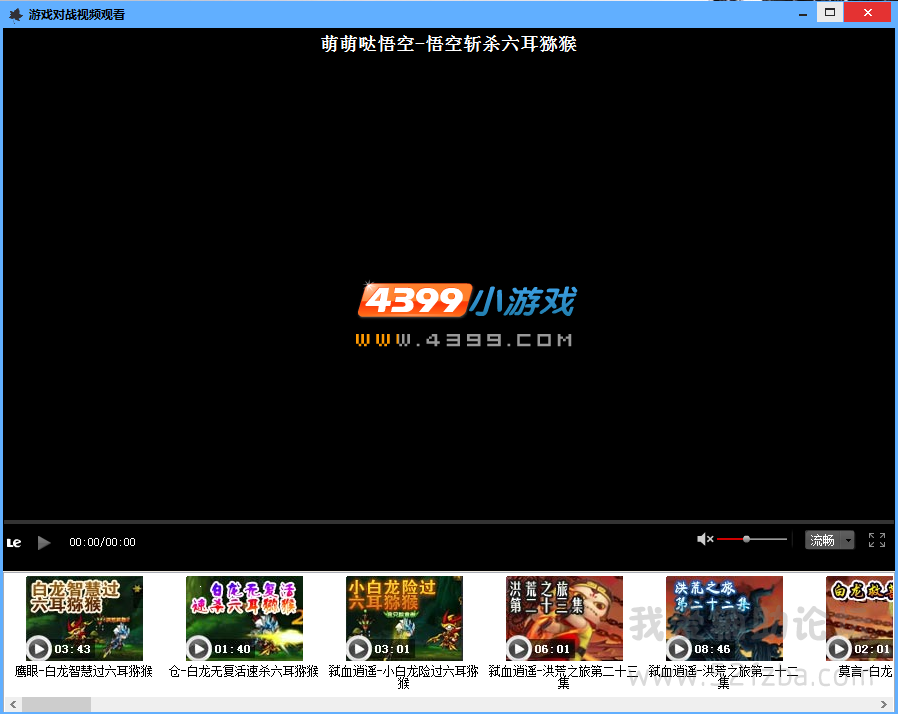Close the 游戏对战视频观看 window
The image size is (898, 714).
coord(868,13)
